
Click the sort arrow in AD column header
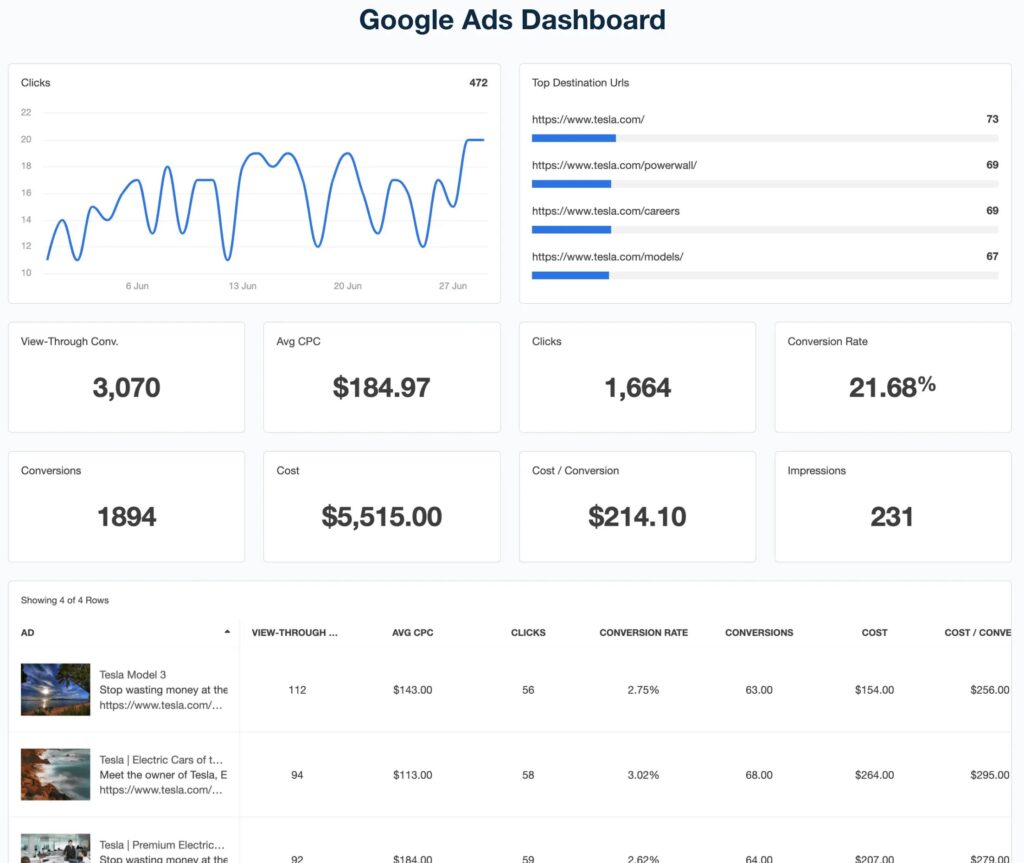coord(227,632)
